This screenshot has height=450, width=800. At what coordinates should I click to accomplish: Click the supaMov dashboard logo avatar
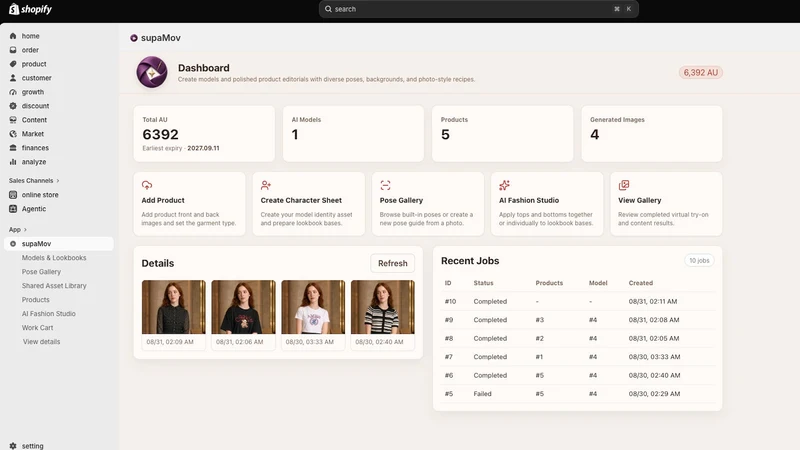click(x=152, y=72)
